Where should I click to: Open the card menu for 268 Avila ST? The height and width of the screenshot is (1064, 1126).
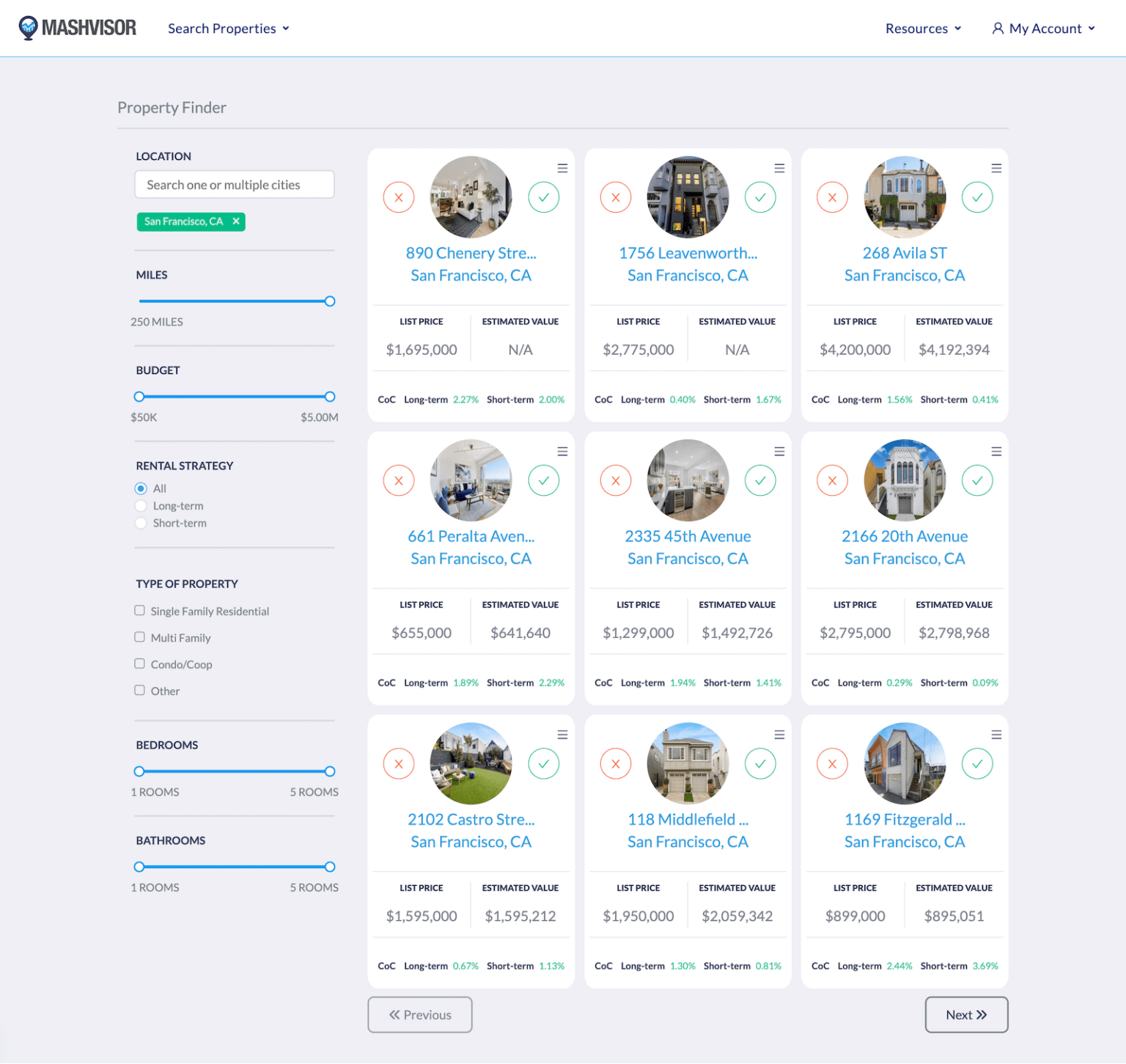tap(996, 168)
